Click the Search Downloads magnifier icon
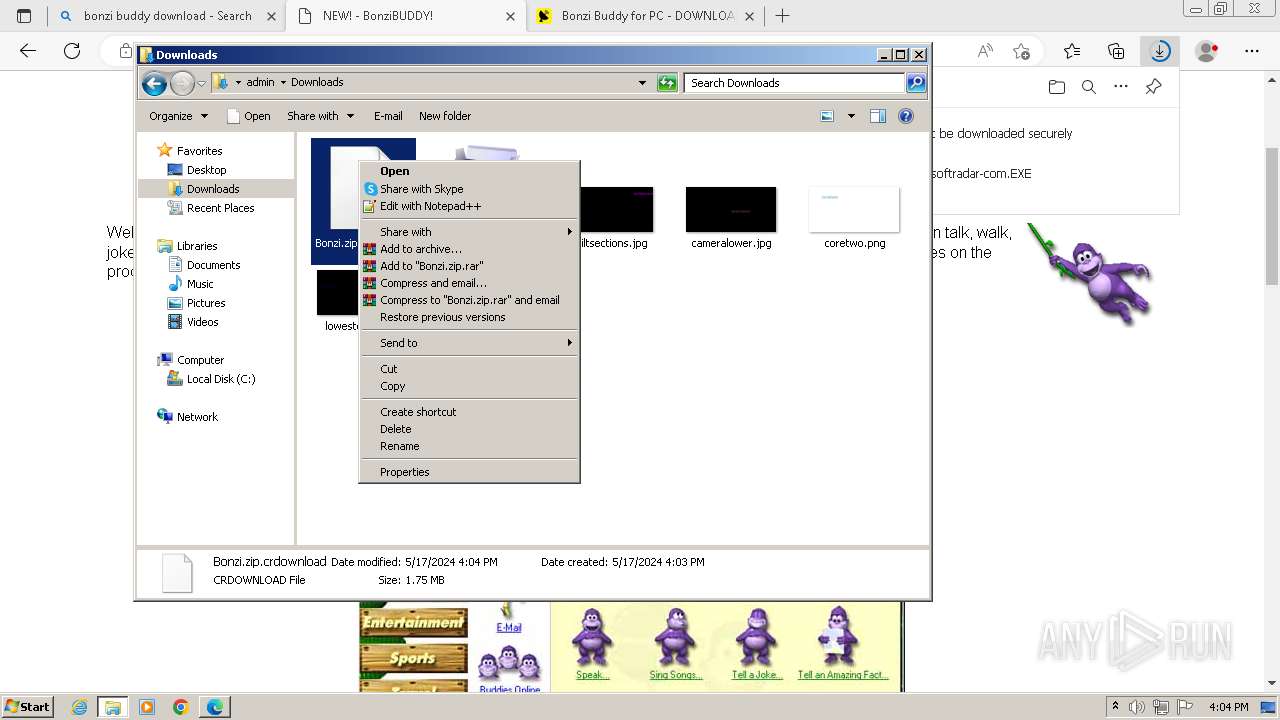The width and height of the screenshot is (1280, 720). click(x=916, y=83)
